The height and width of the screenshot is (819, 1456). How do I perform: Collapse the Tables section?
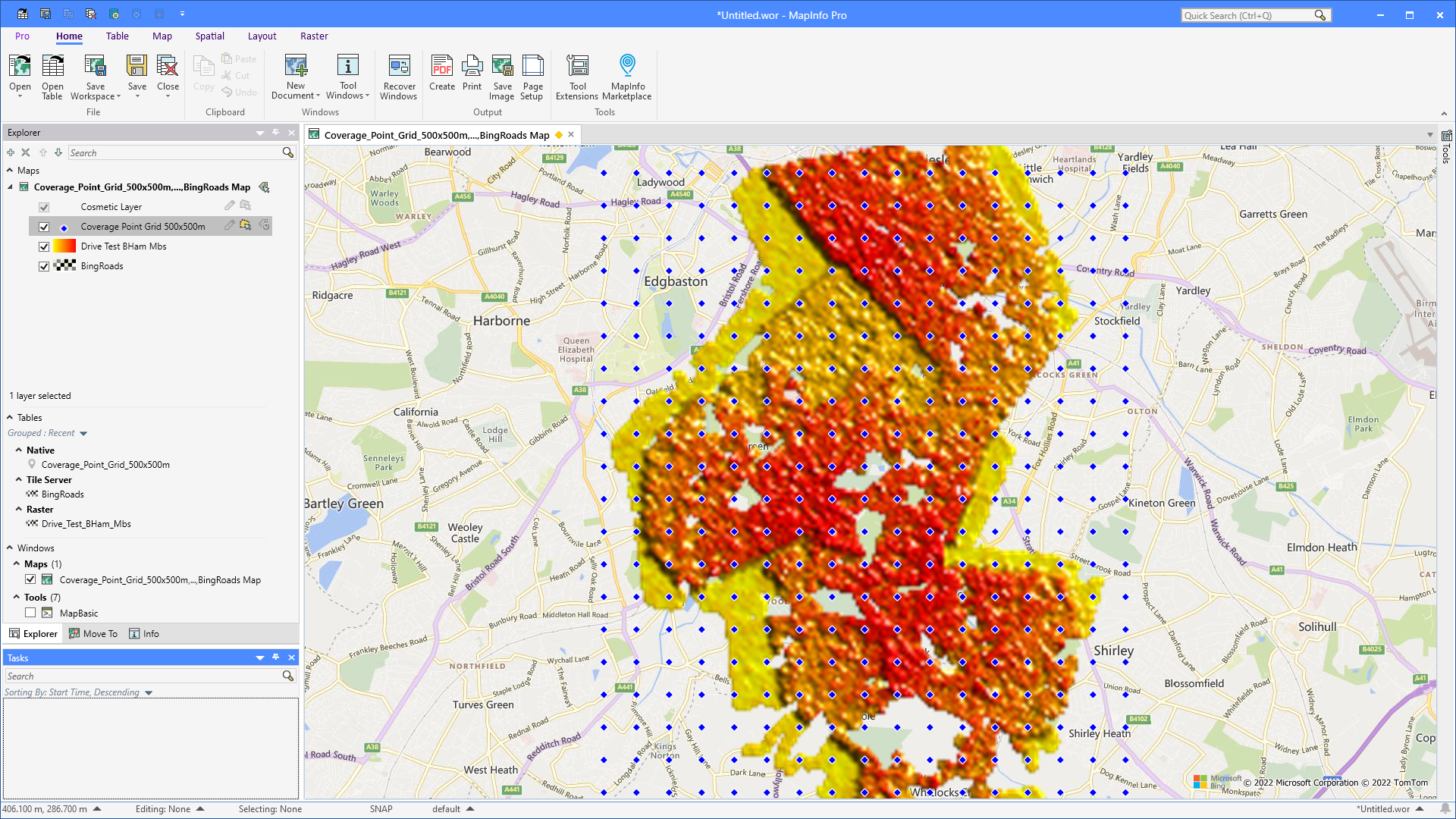click(10, 417)
